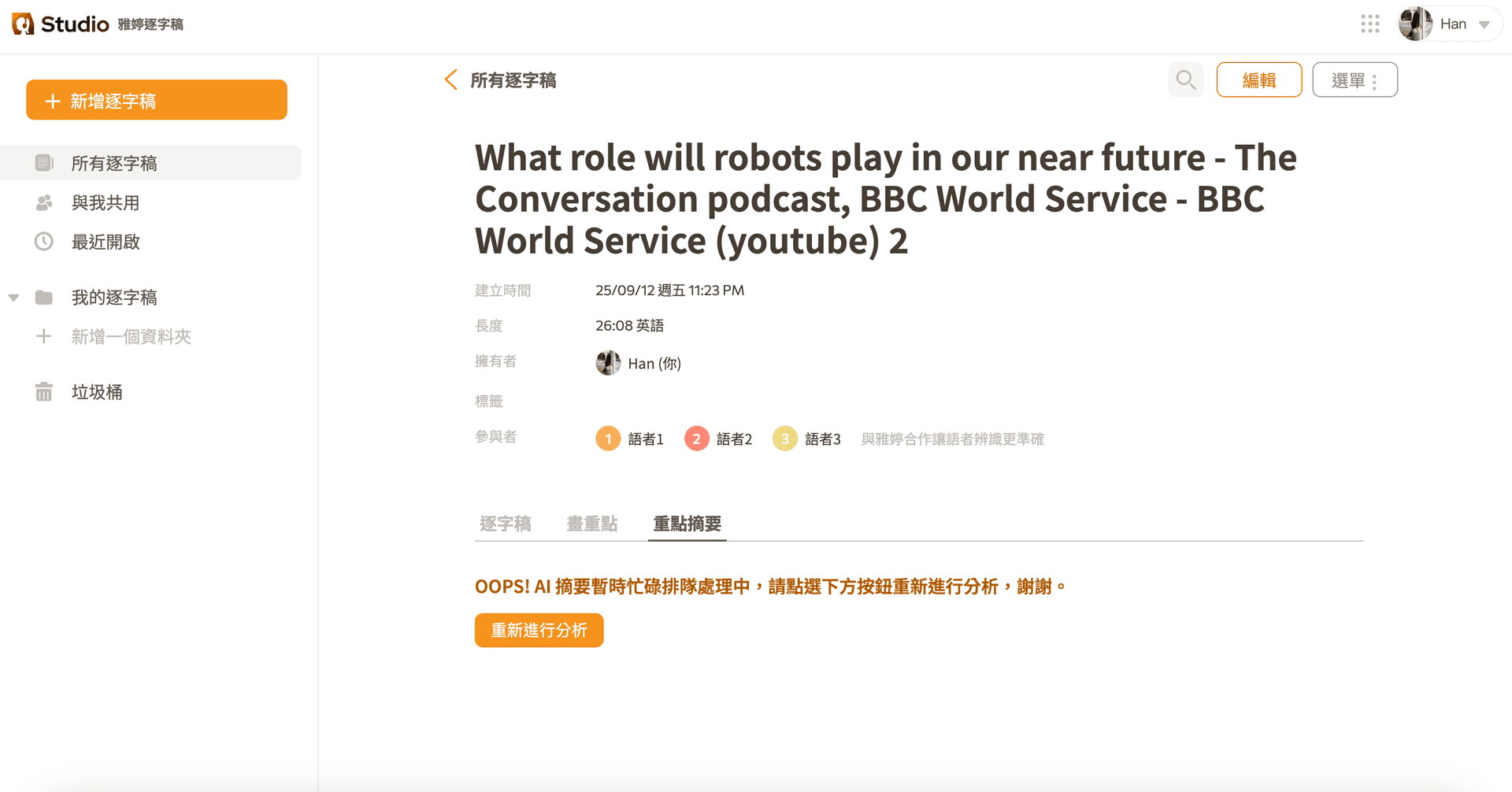The width and height of the screenshot is (1512, 792).
Task: Click the 雅婷逐字稿 brand text in header
Action: [150, 24]
